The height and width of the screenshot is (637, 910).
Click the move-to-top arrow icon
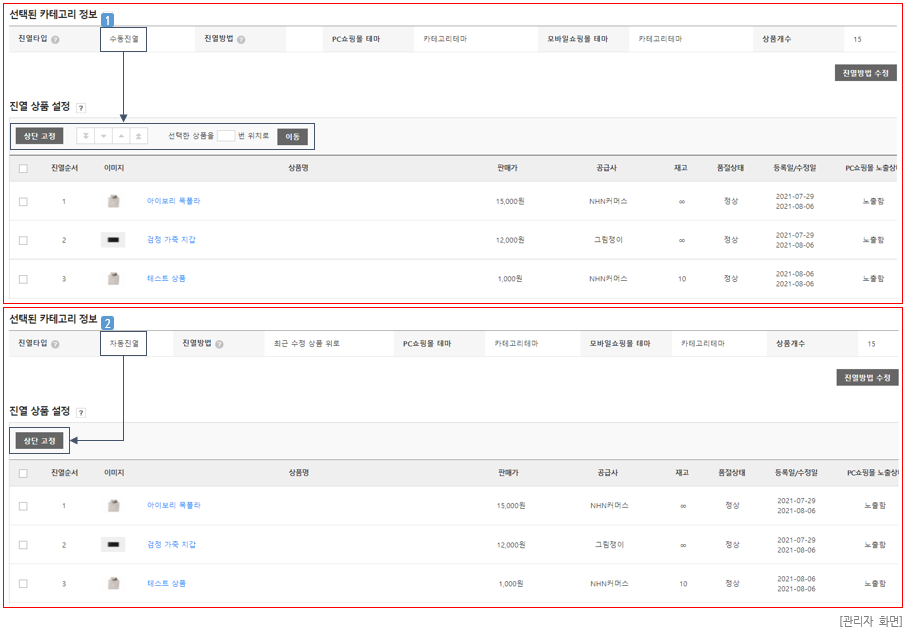[139, 136]
